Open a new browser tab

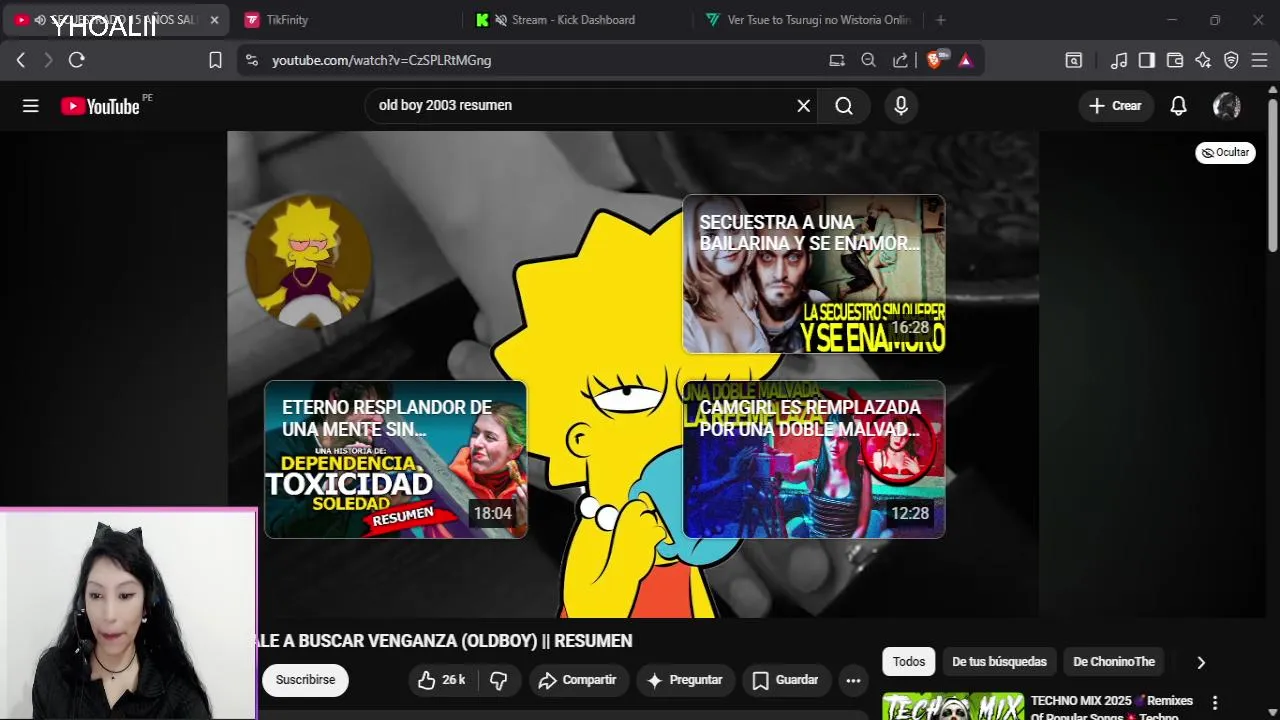(940, 19)
